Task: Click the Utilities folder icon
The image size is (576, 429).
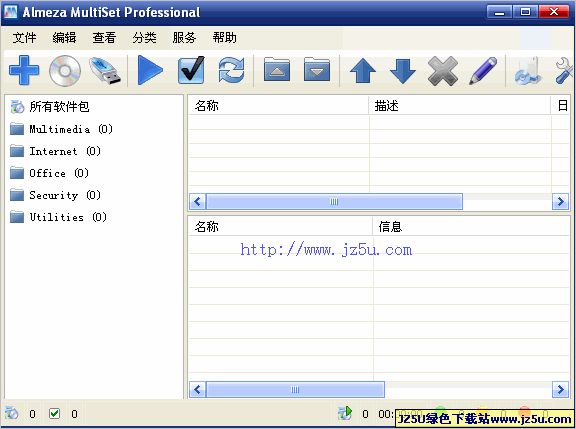Action: pyautogui.click(x=17, y=217)
